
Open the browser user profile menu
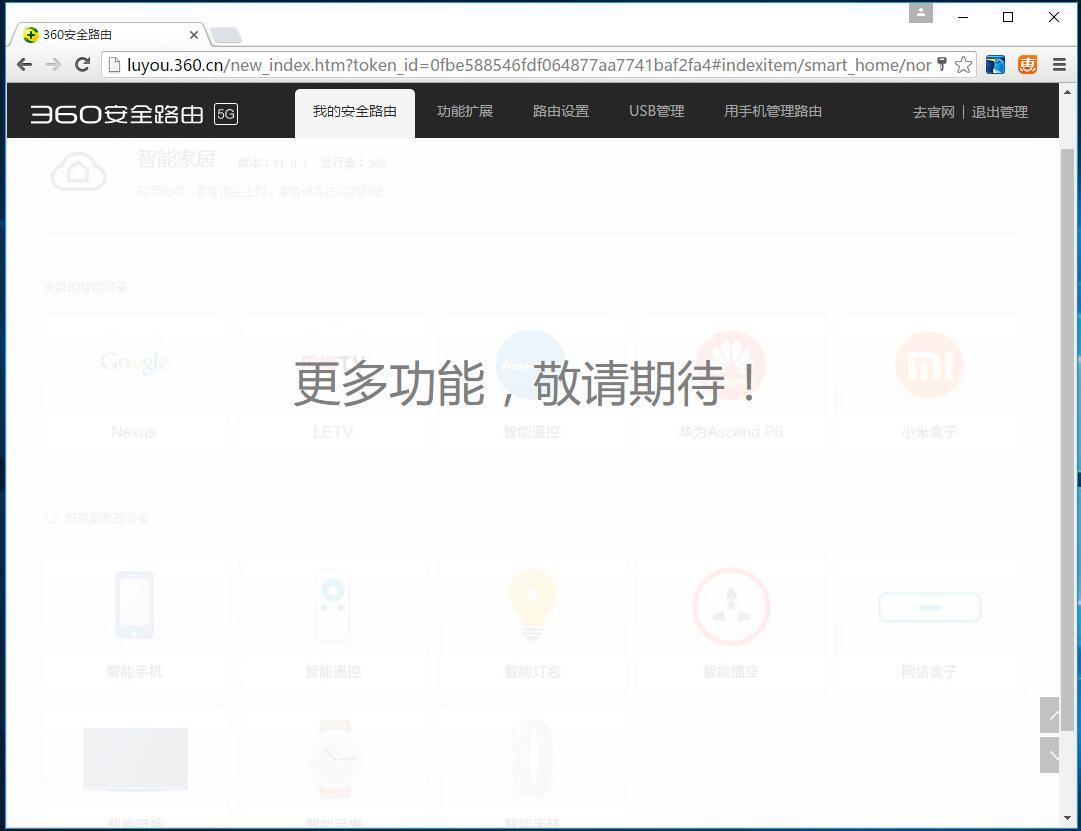pos(920,13)
